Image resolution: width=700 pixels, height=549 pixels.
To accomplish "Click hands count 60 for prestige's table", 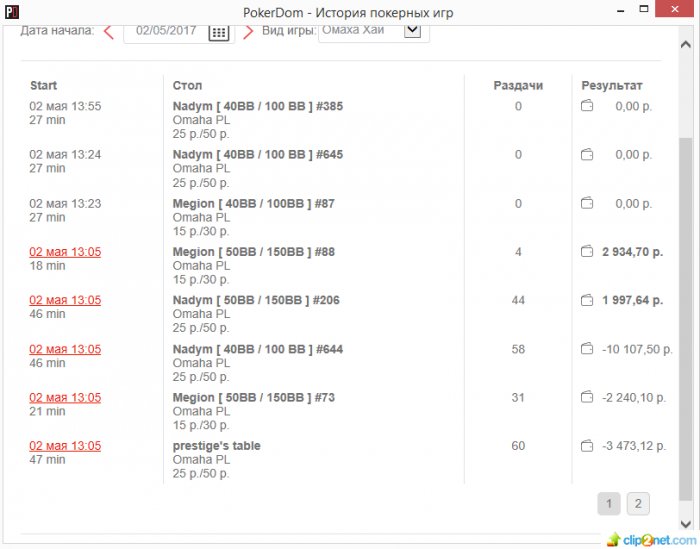I will [518, 446].
